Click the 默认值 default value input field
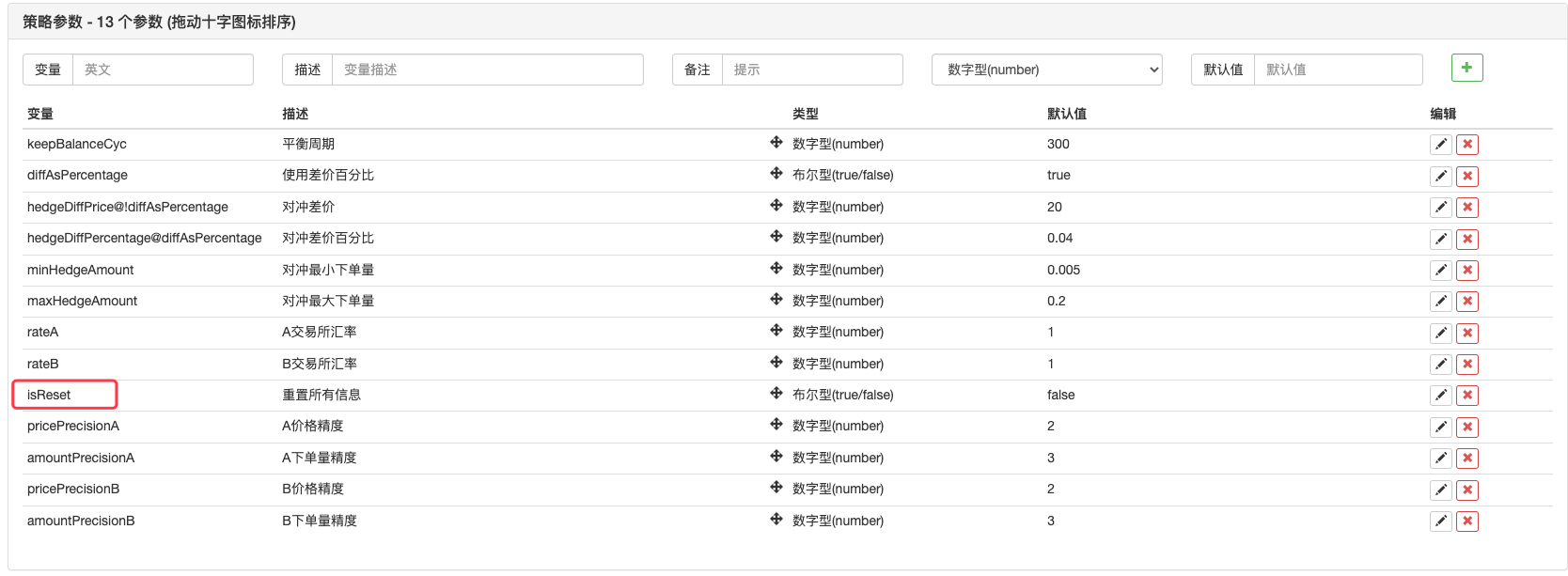 [1337, 70]
